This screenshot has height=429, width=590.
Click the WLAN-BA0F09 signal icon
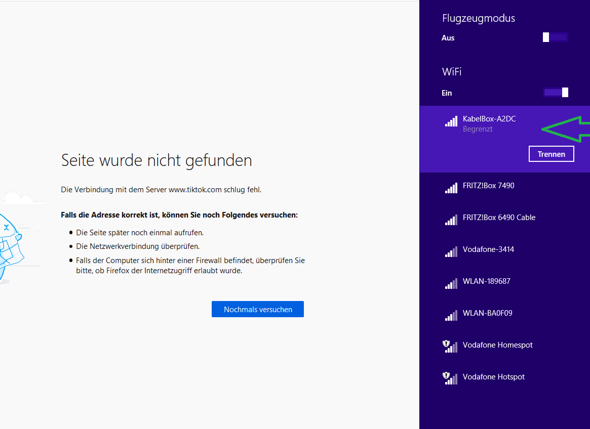(451, 315)
